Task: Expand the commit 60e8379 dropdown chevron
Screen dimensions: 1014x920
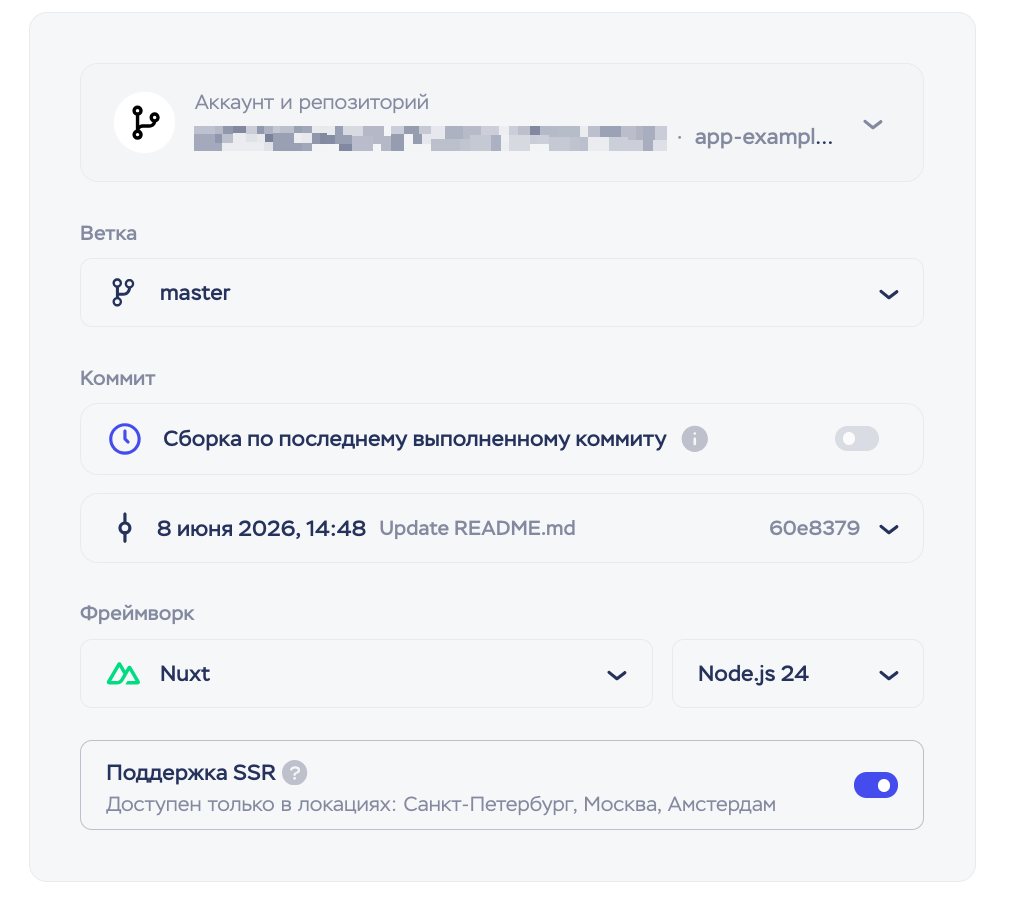Action: pos(889,530)
